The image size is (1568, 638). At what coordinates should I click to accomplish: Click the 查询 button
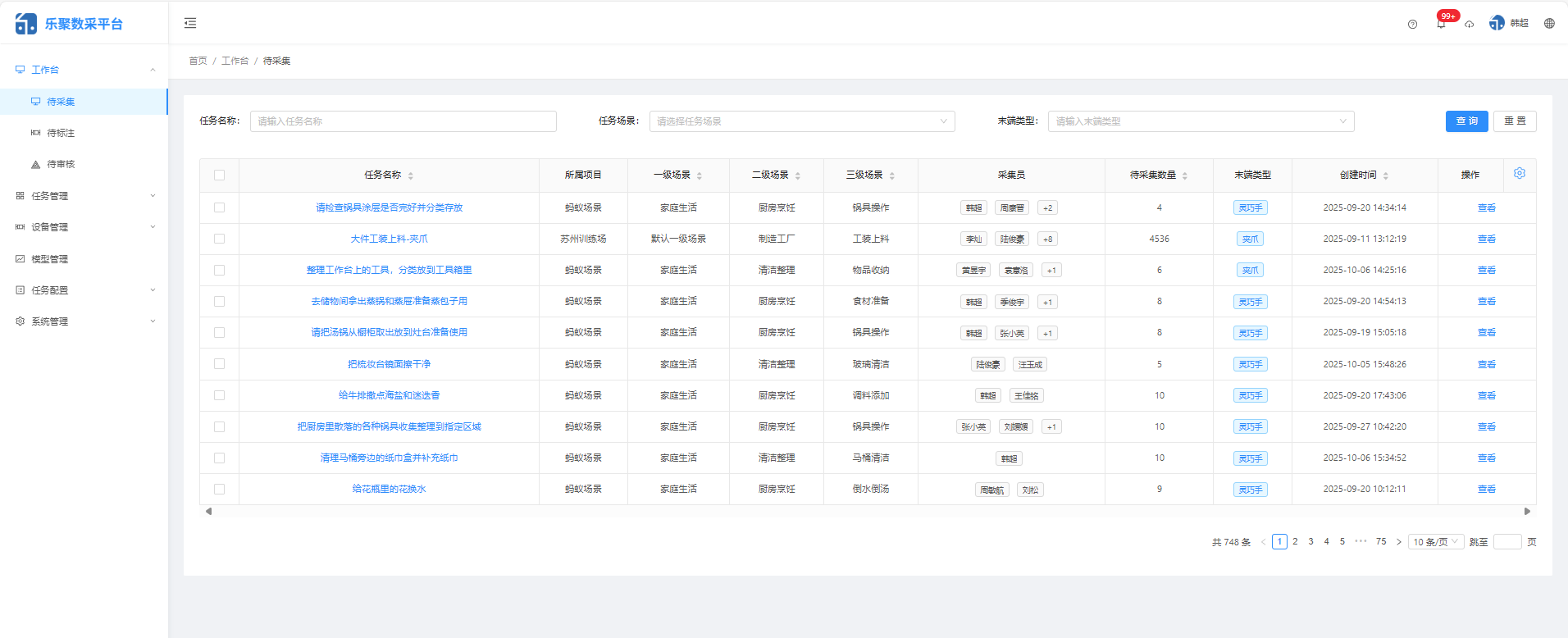1466,121
